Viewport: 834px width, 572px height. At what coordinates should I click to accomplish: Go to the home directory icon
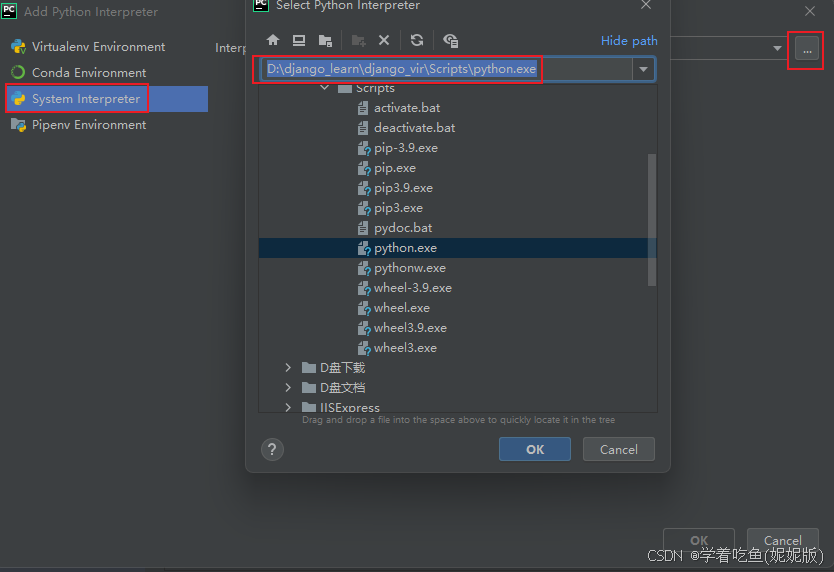tap(273, 40)
